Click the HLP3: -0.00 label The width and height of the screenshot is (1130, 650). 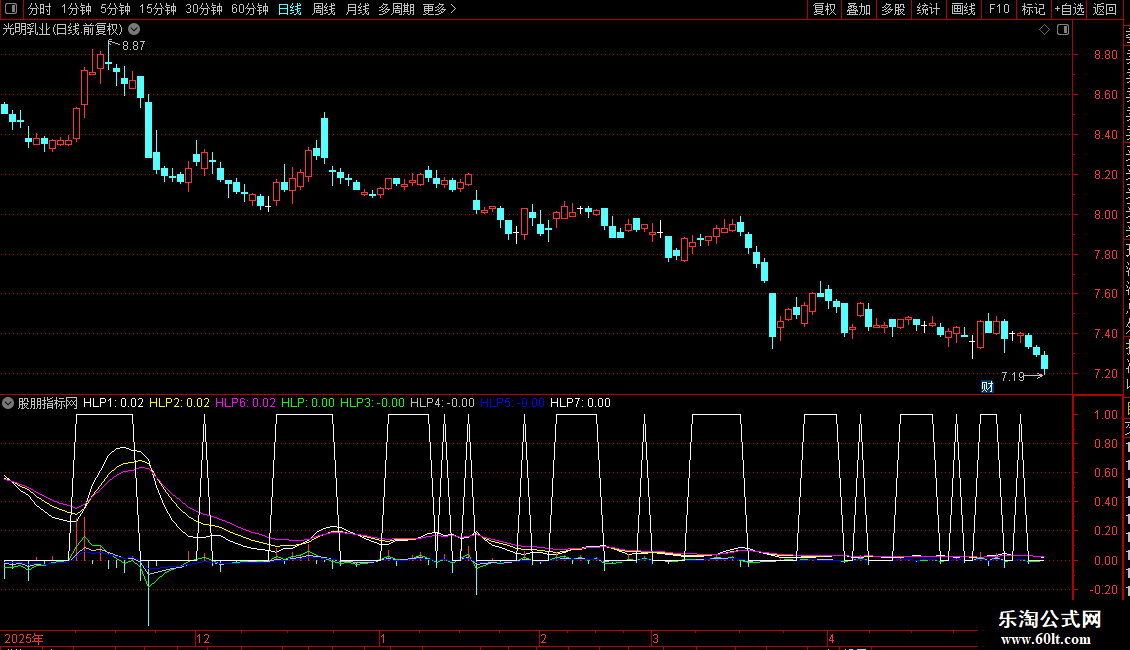[x=373, y=403]
